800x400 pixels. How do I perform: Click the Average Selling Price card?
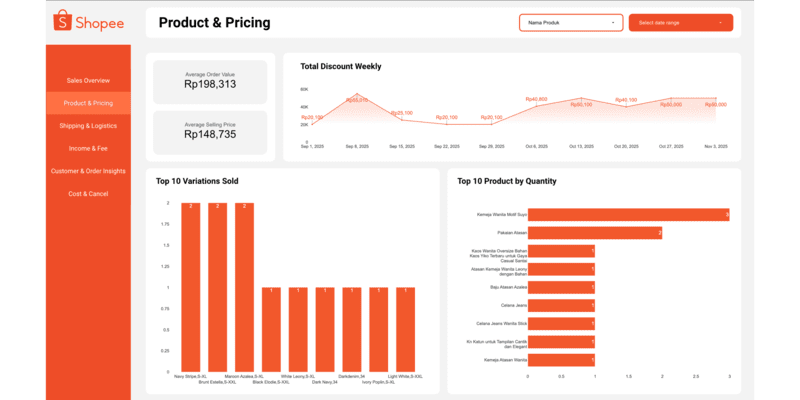[x=210, y=131]
